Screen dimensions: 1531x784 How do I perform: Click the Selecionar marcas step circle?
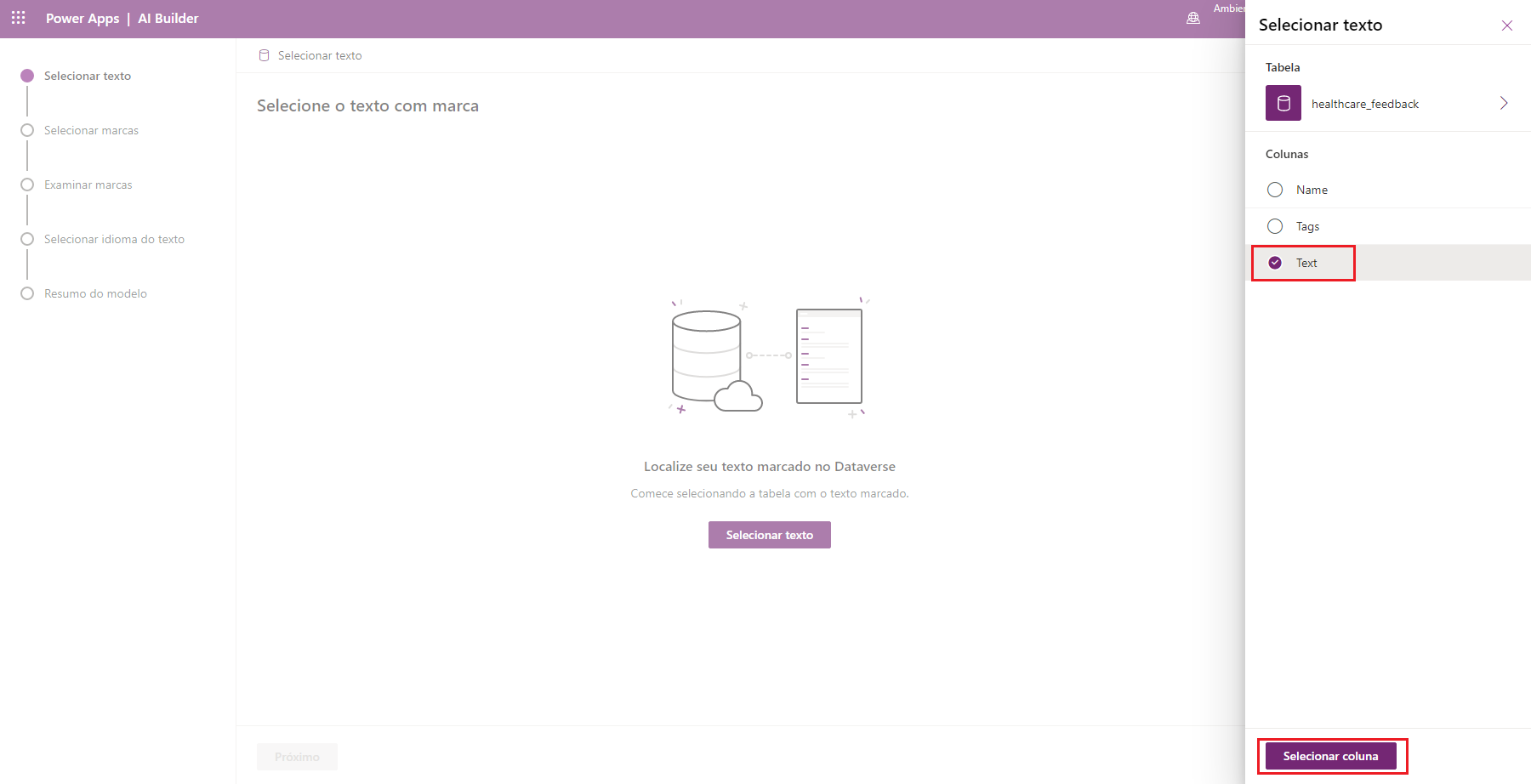27,130
